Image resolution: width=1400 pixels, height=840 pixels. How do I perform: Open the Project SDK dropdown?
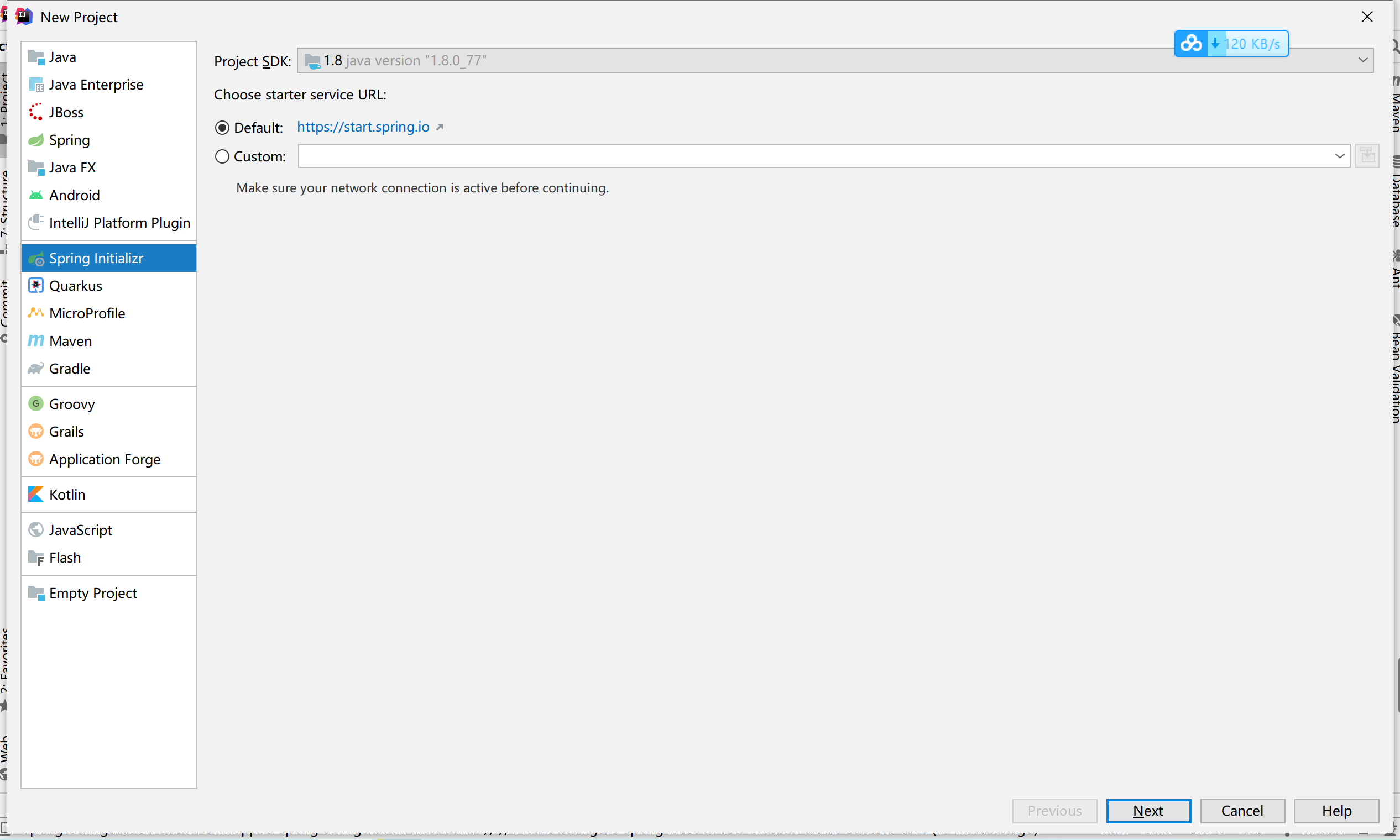[x=835, y=60]
